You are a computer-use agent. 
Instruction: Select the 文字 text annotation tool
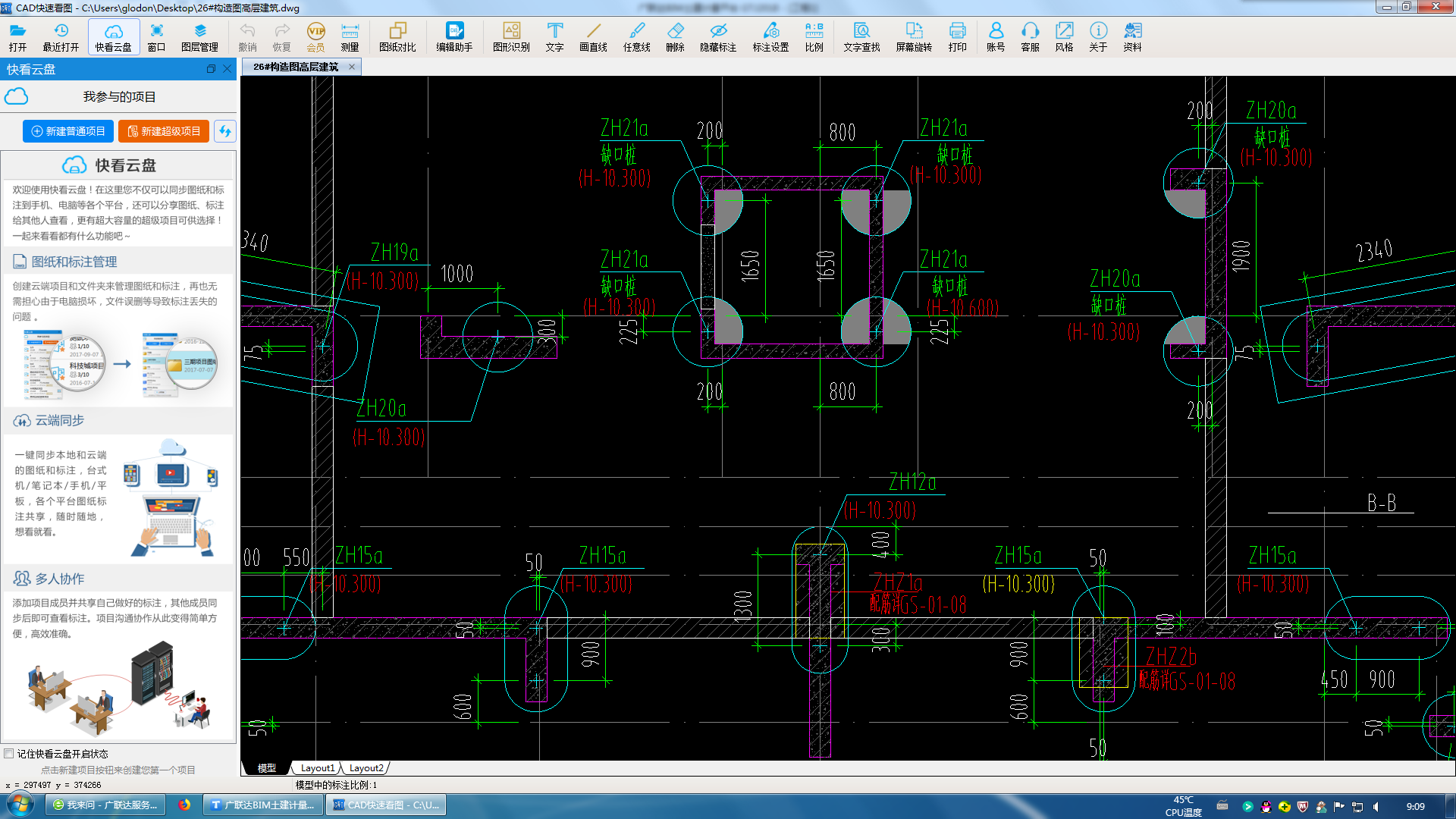pyautogui.click(x=554, y=37)
